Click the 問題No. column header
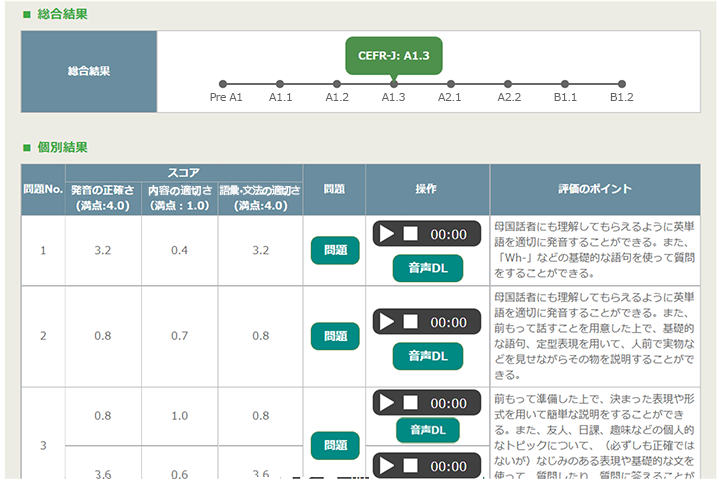This screenshot has width=721, height=483. (43, 189)
